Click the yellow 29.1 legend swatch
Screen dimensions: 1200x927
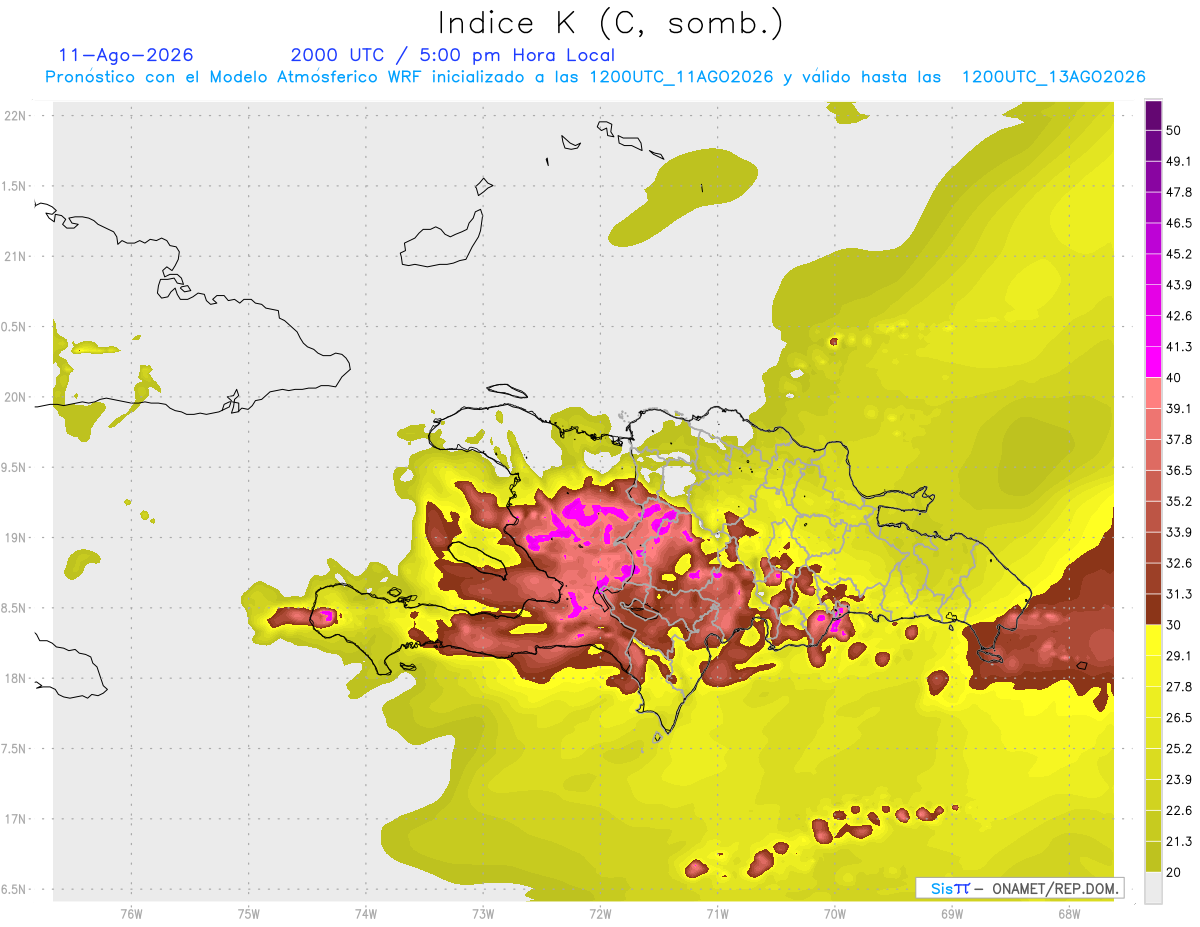pyautogui.click(x=1153, y=640)
